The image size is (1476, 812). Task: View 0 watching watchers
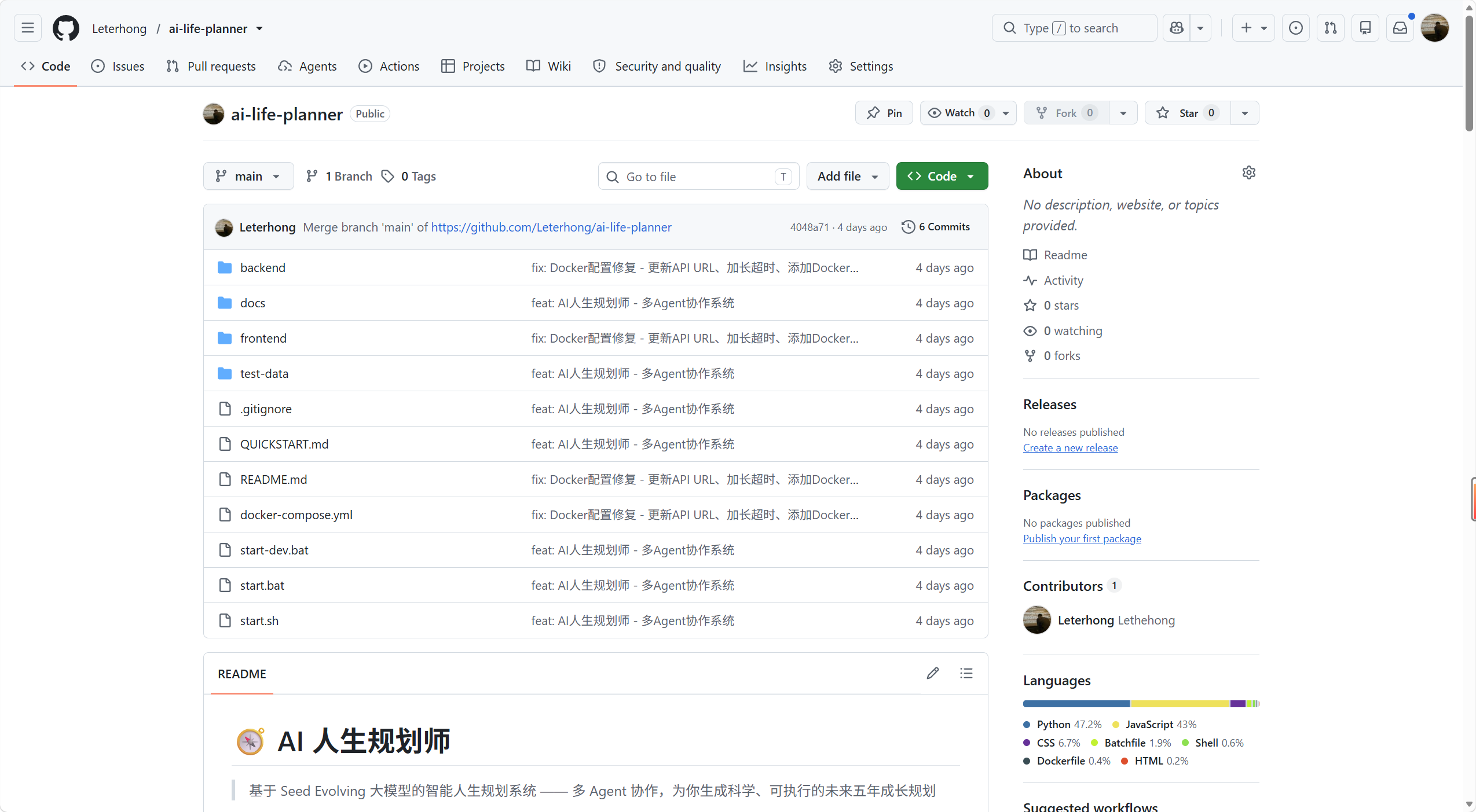click(x=1063, y=330)
